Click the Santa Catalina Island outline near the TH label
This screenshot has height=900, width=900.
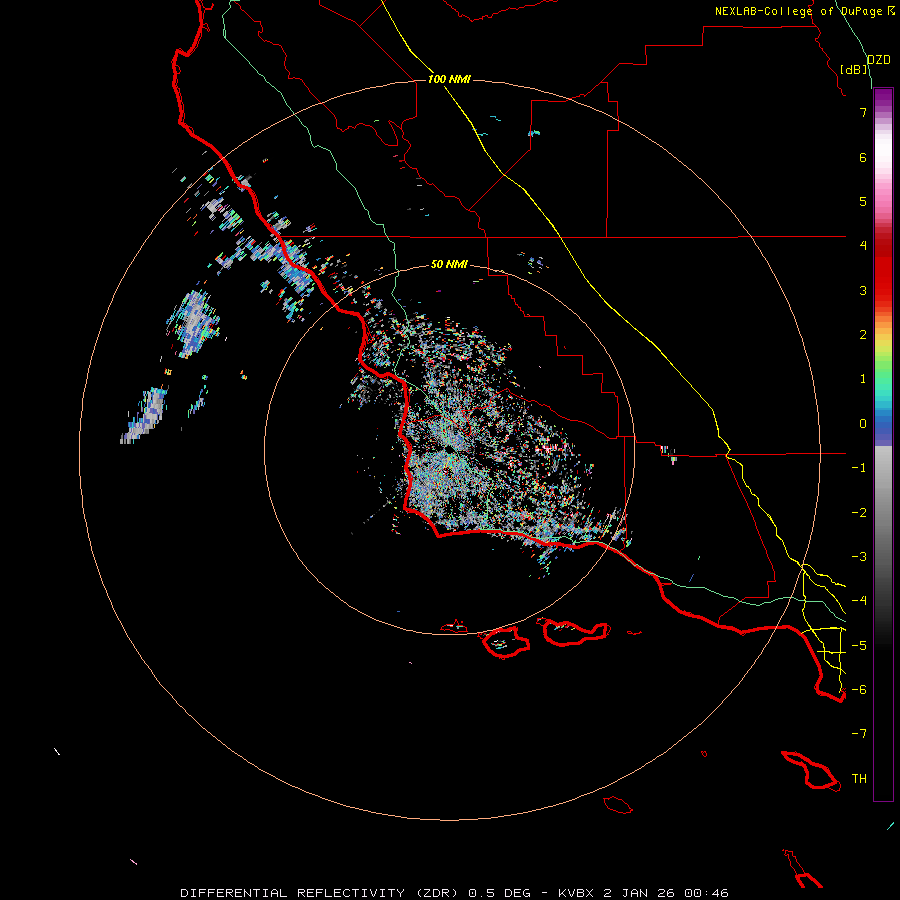[x=810, y=770]
